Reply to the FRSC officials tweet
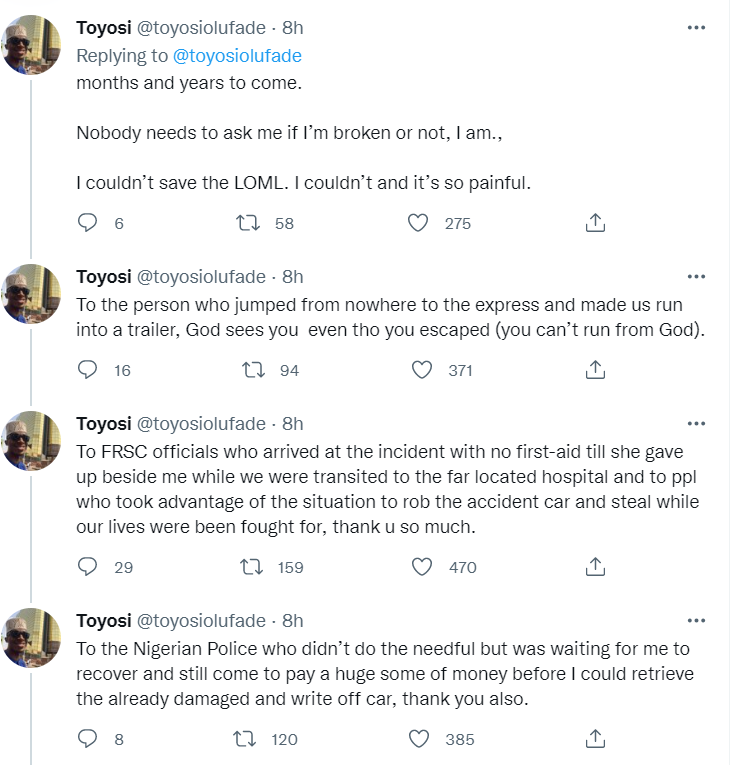750x765 pixels. click(88, 567)
